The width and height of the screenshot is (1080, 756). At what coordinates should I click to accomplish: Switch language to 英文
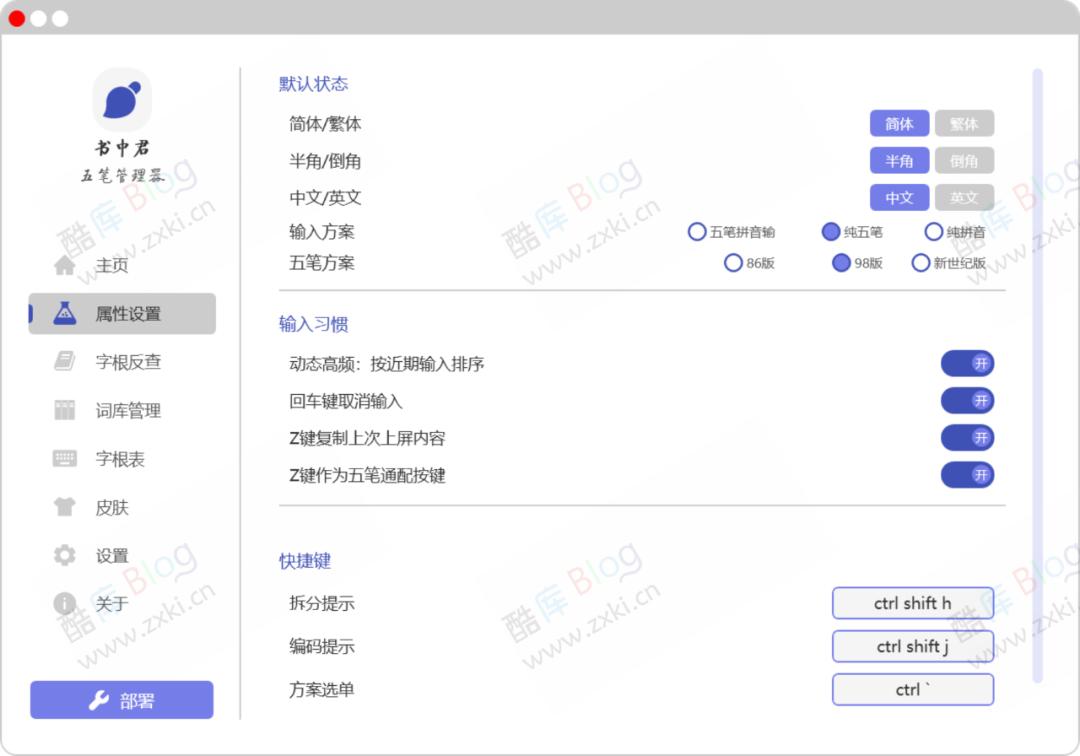[x=964, y=197]
